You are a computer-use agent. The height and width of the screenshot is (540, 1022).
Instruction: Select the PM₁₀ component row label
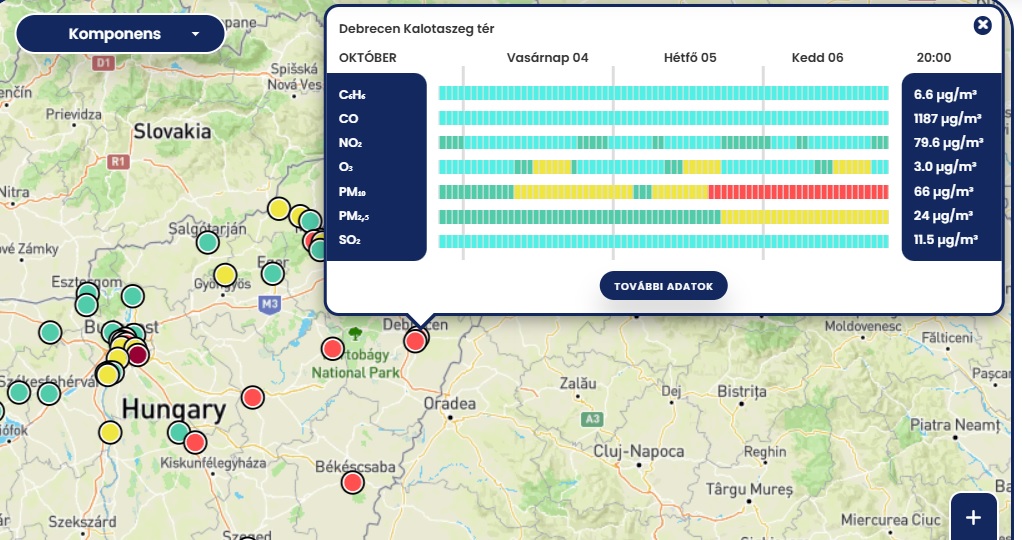click(351, 192)
